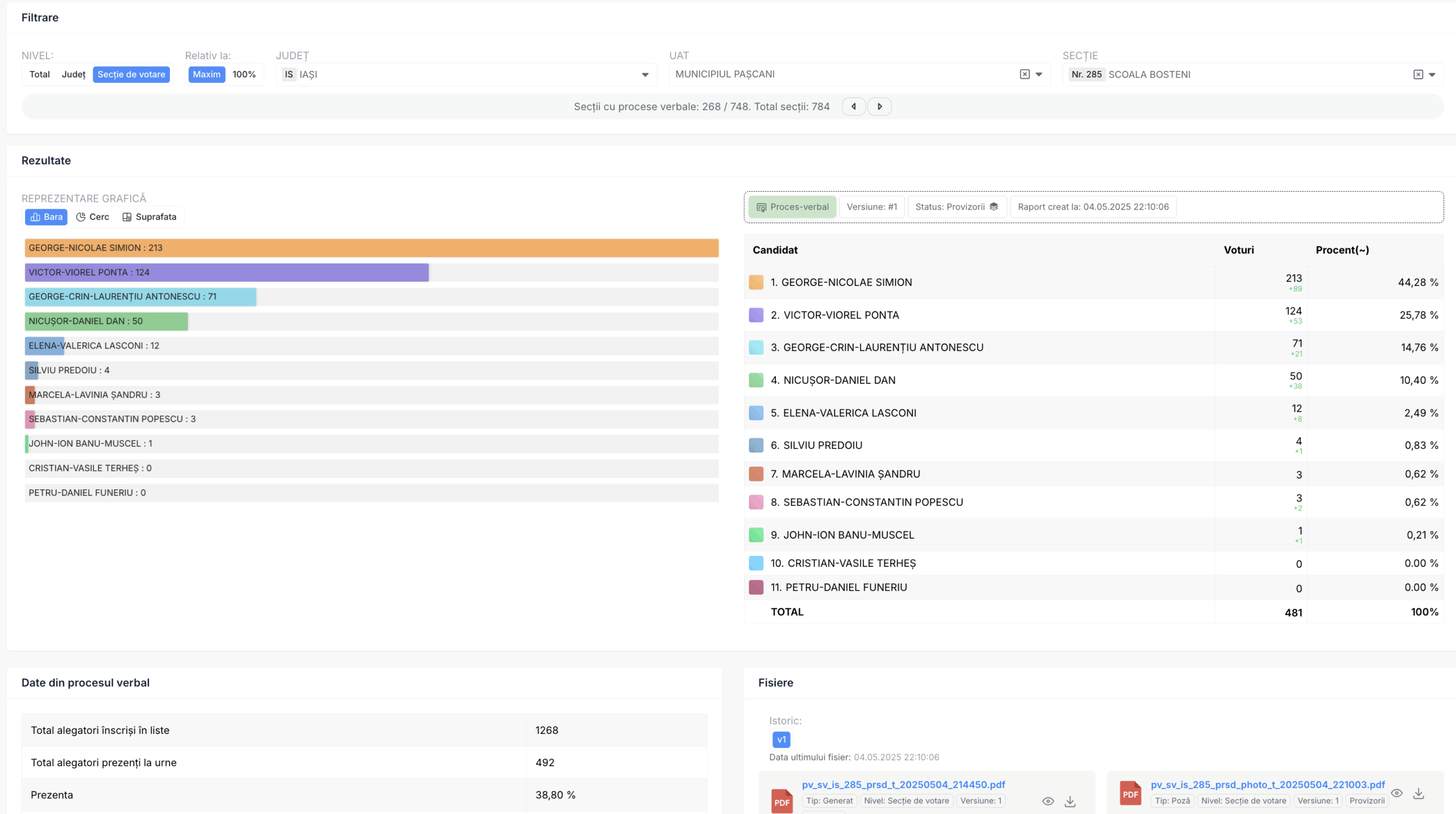The width and height of the screenshot is (1456, 814).
Task: Click the layers icon in Status Provizorii
Action: (x=994, y=207)
